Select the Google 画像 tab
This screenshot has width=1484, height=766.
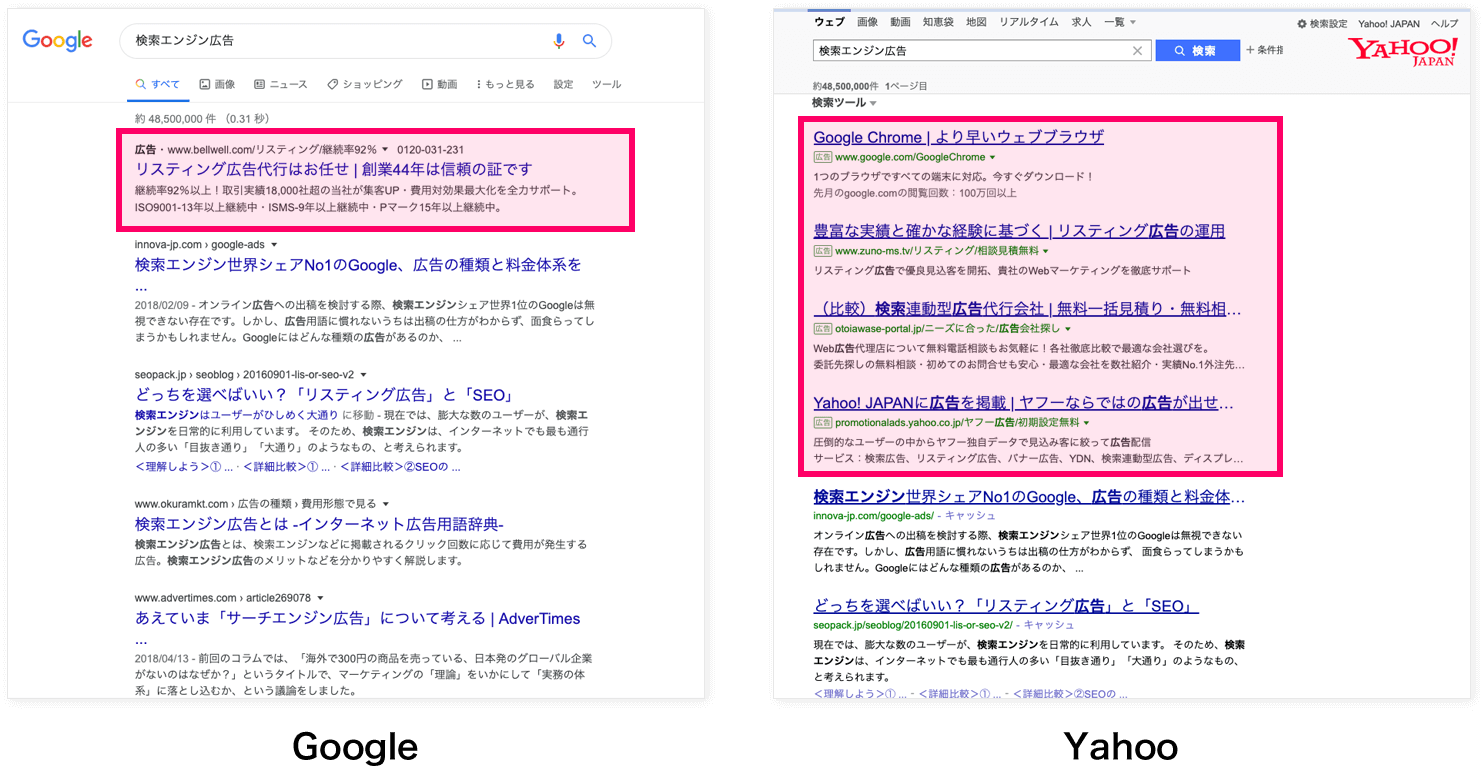(x=217, y=84)
